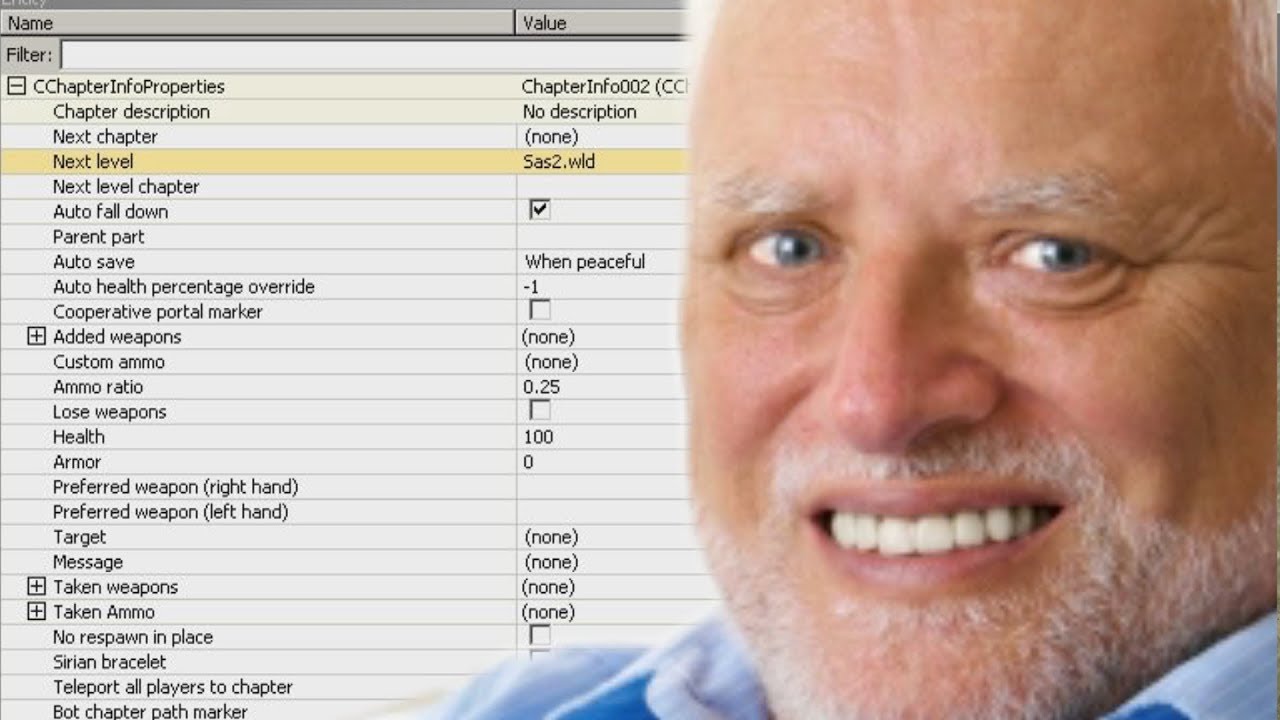This screenshot has width=1280, height=720.
Task: Select the Lose weapons property name
Action: (110, 412)
